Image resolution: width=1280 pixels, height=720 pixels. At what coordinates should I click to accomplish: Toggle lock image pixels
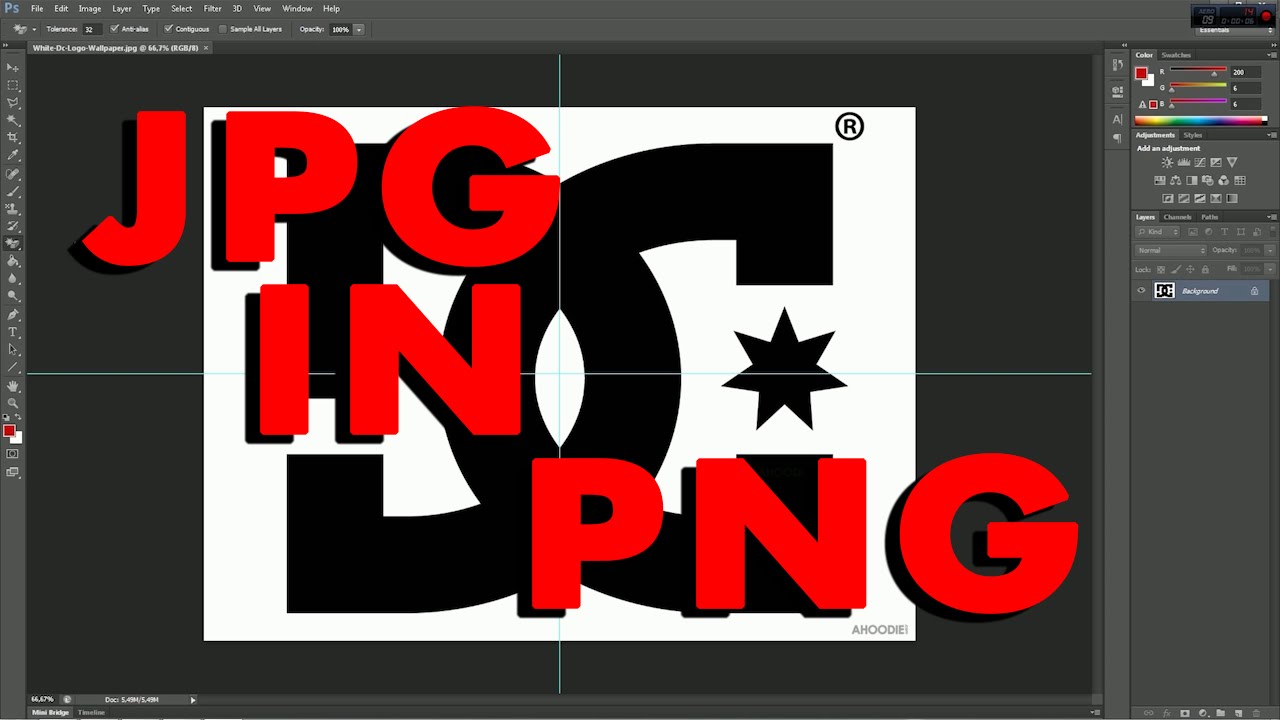tap(1176, 270)
